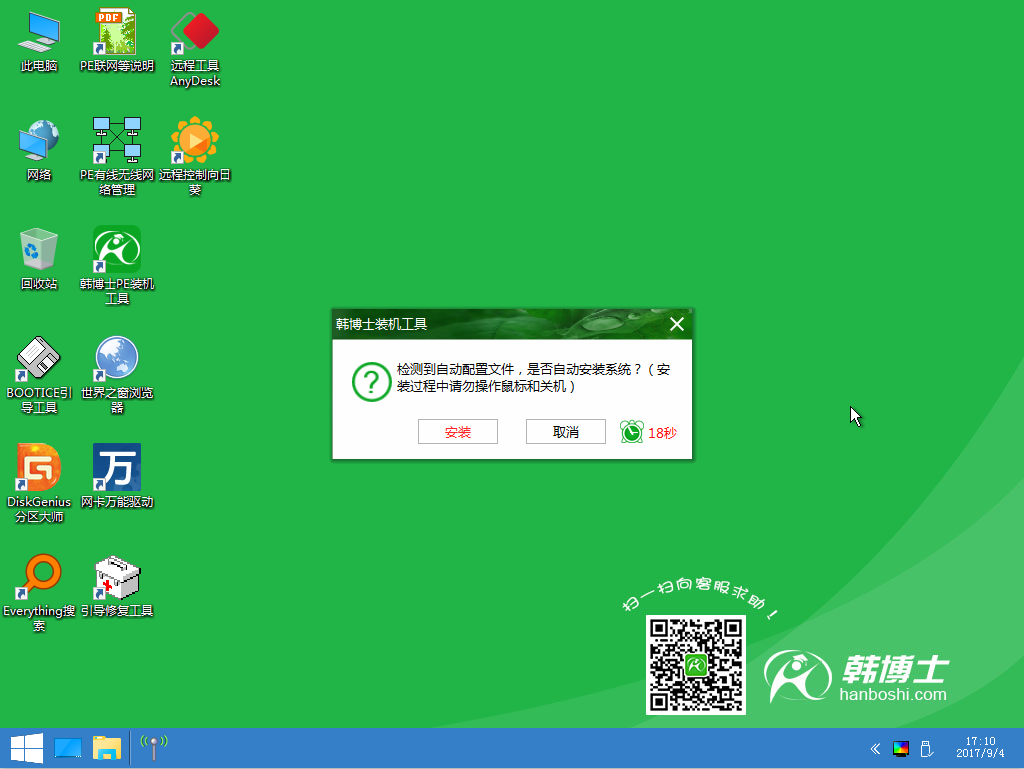Cancel the automatic system installation

point(566,431)
